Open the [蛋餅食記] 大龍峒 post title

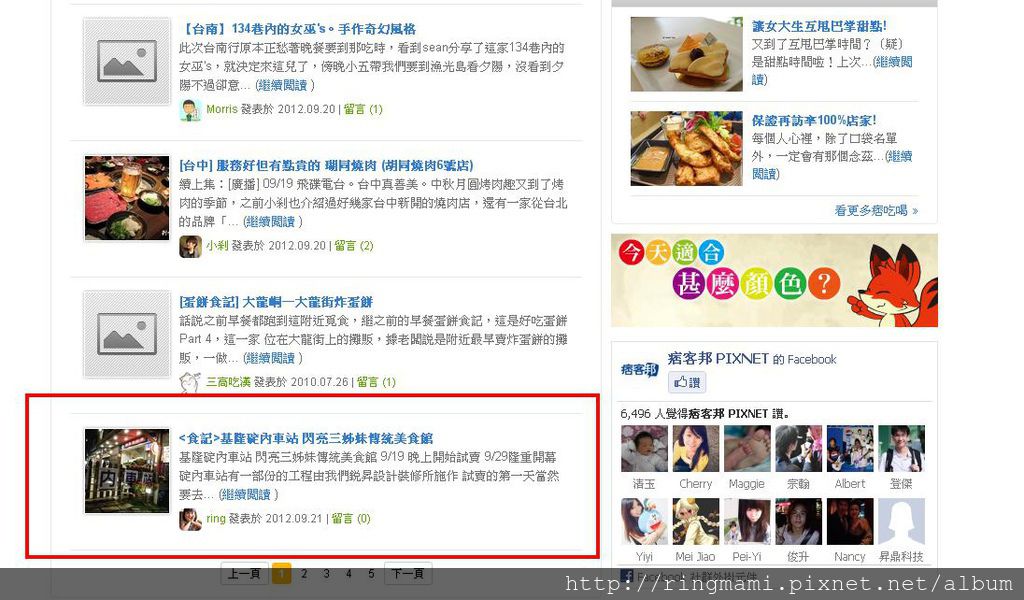pyautogui.click(x=276, y=302)
